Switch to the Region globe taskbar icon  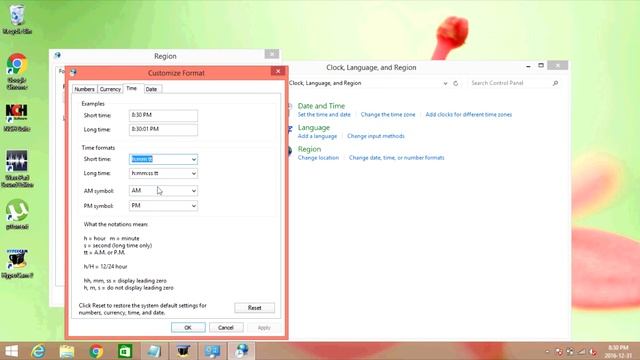[242, 351]
